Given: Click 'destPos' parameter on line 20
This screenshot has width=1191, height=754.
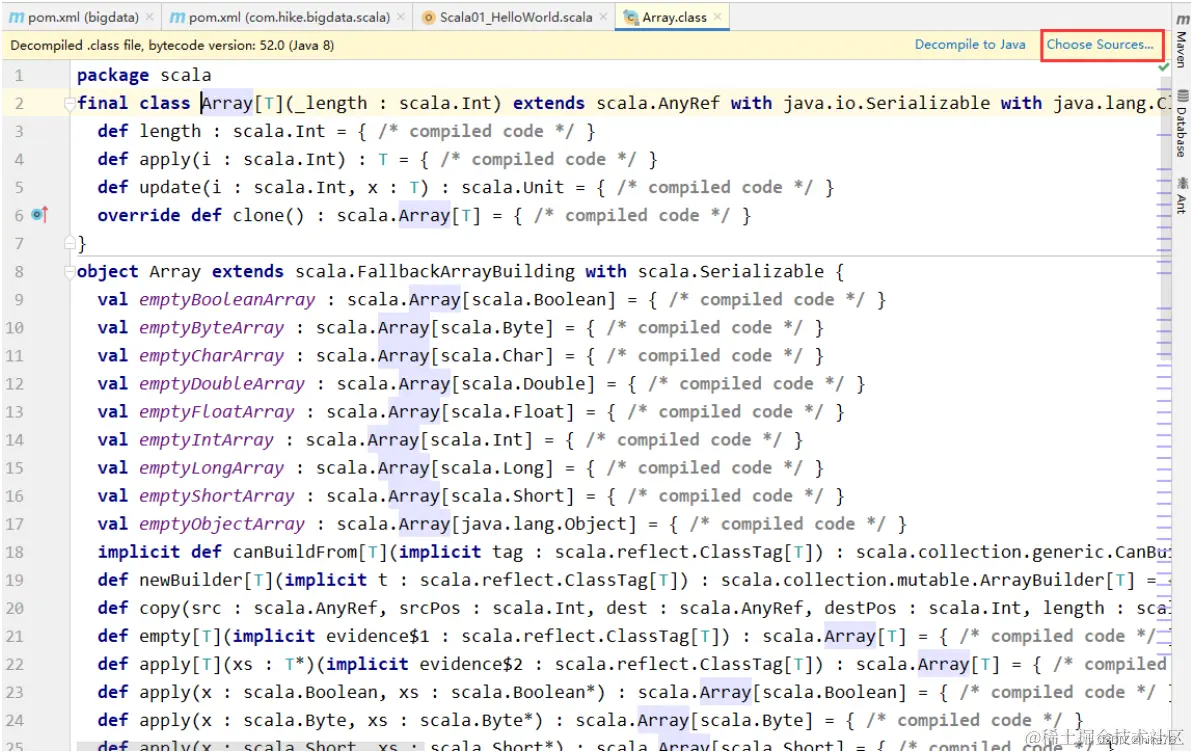Looking at the screenshot, I should (860, 608).
